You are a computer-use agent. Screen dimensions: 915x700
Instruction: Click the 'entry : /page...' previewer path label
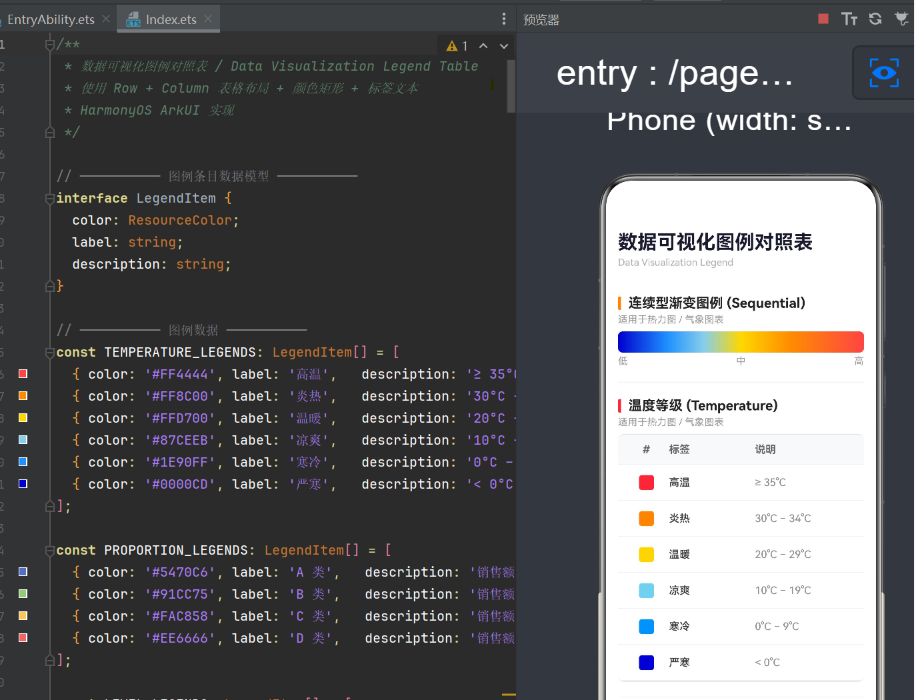coord(675,74)
